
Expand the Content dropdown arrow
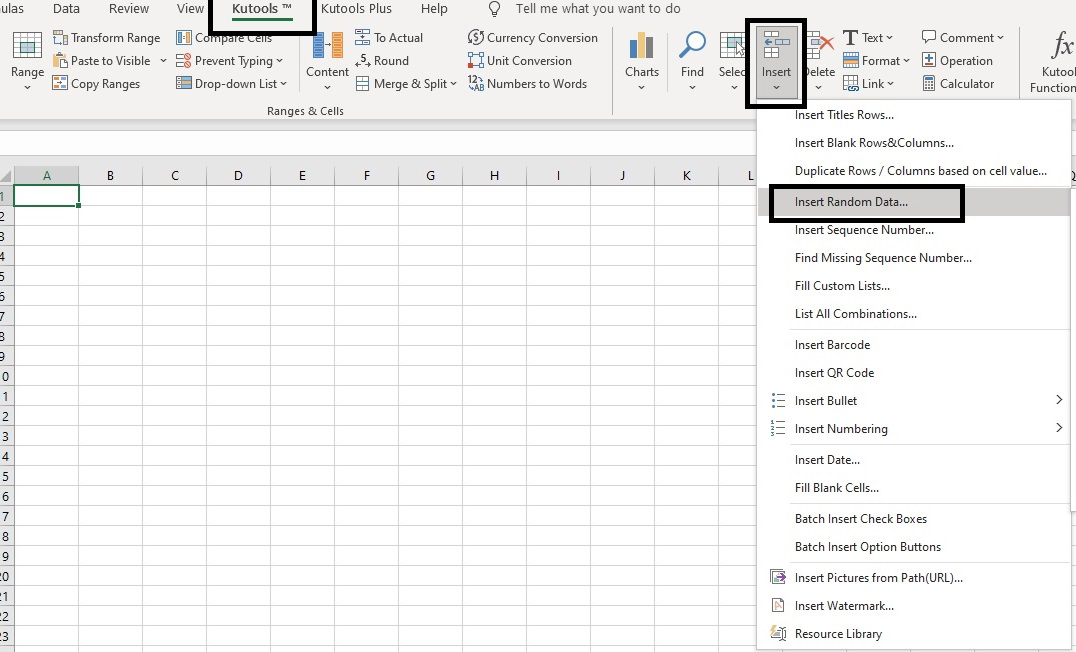pos(327,87)
